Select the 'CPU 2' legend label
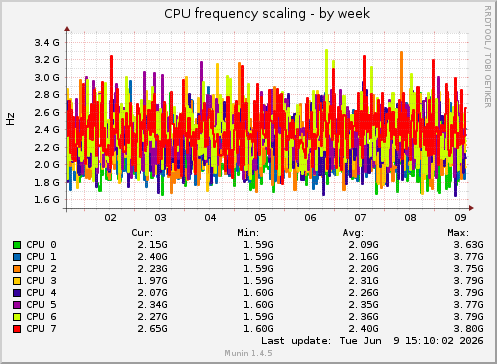 (x=41, y=269)
